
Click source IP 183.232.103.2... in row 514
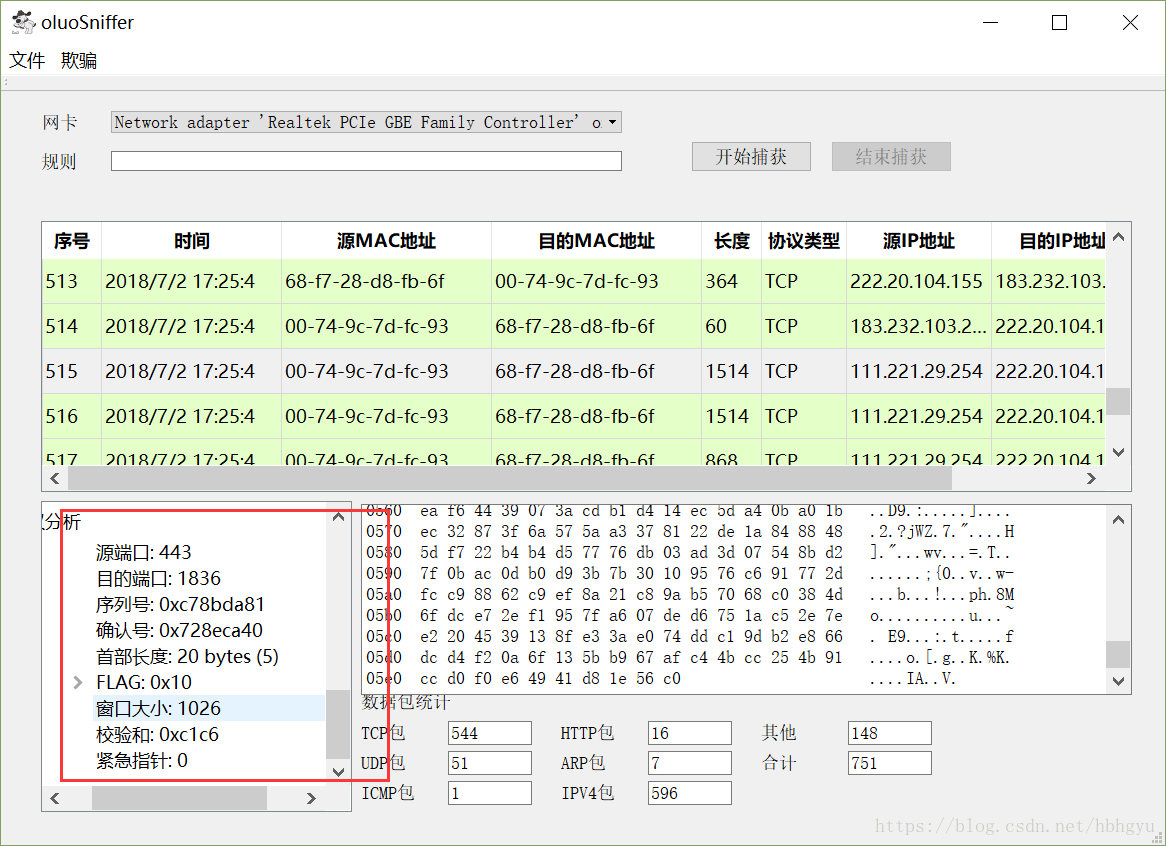click(x=918, y=326)
